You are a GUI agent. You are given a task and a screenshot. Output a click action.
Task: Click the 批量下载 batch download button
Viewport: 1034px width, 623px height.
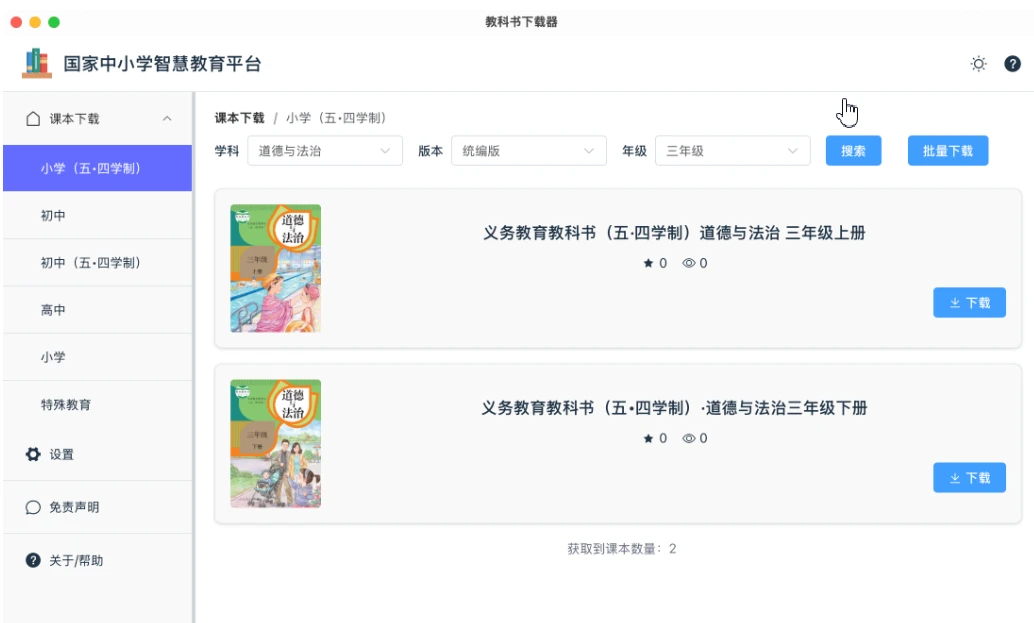[947, 151]
